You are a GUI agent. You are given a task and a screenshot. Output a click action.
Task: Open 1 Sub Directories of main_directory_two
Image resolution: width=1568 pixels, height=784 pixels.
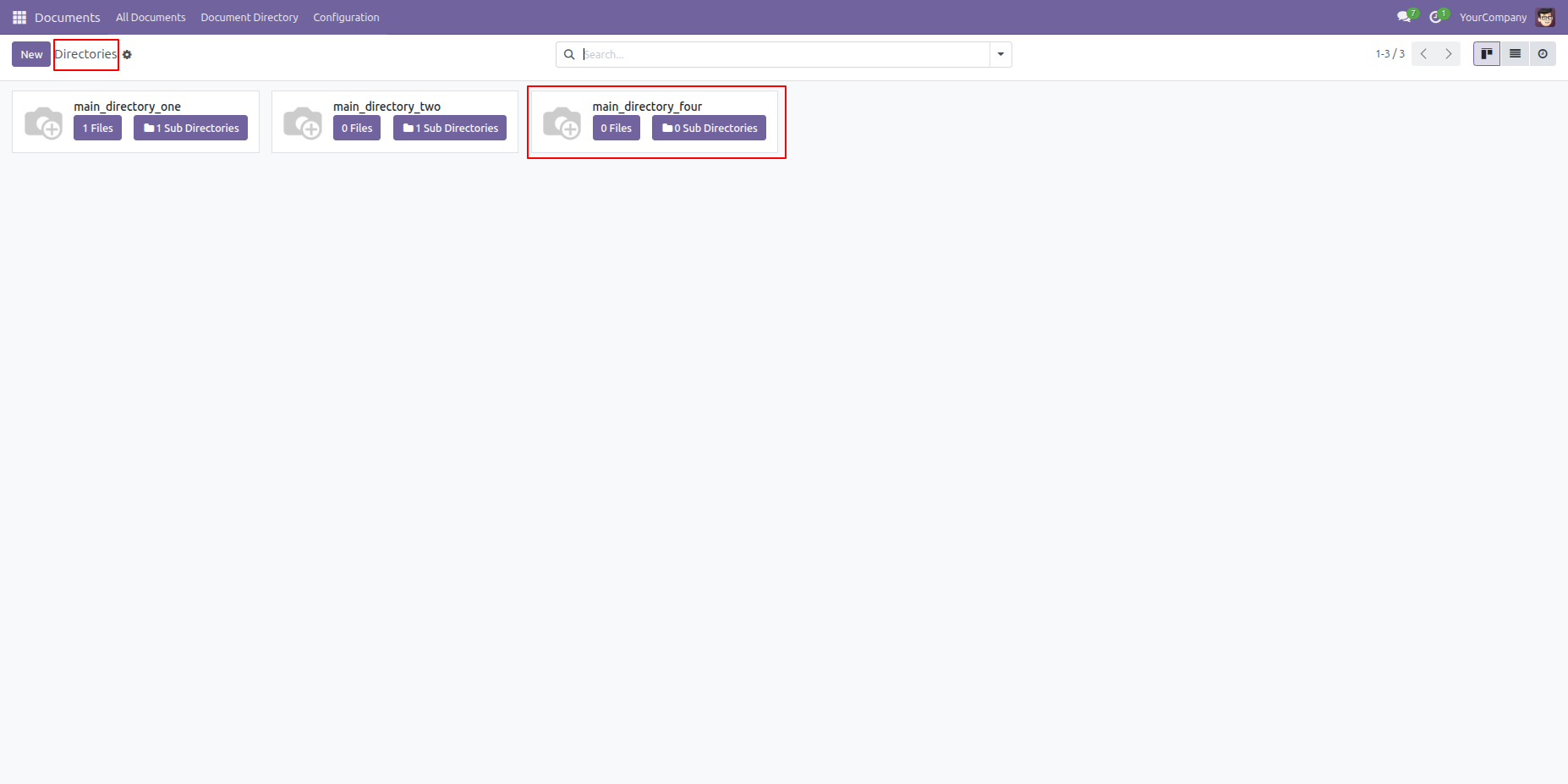[450, 128]
